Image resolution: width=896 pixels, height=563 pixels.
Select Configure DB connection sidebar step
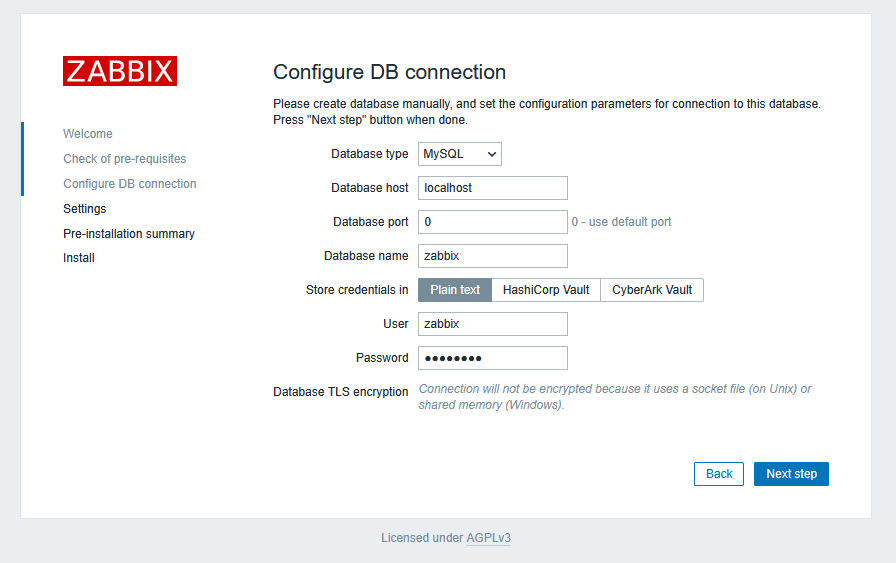pos(130,183)
